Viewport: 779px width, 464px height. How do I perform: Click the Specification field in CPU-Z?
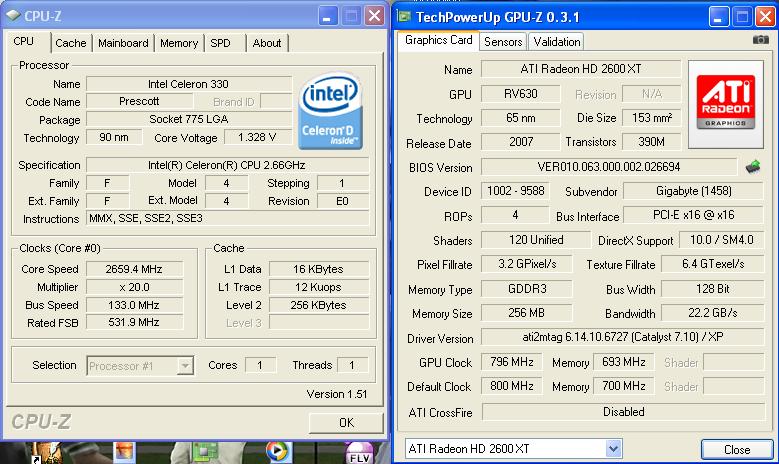[x=228, y=165]
